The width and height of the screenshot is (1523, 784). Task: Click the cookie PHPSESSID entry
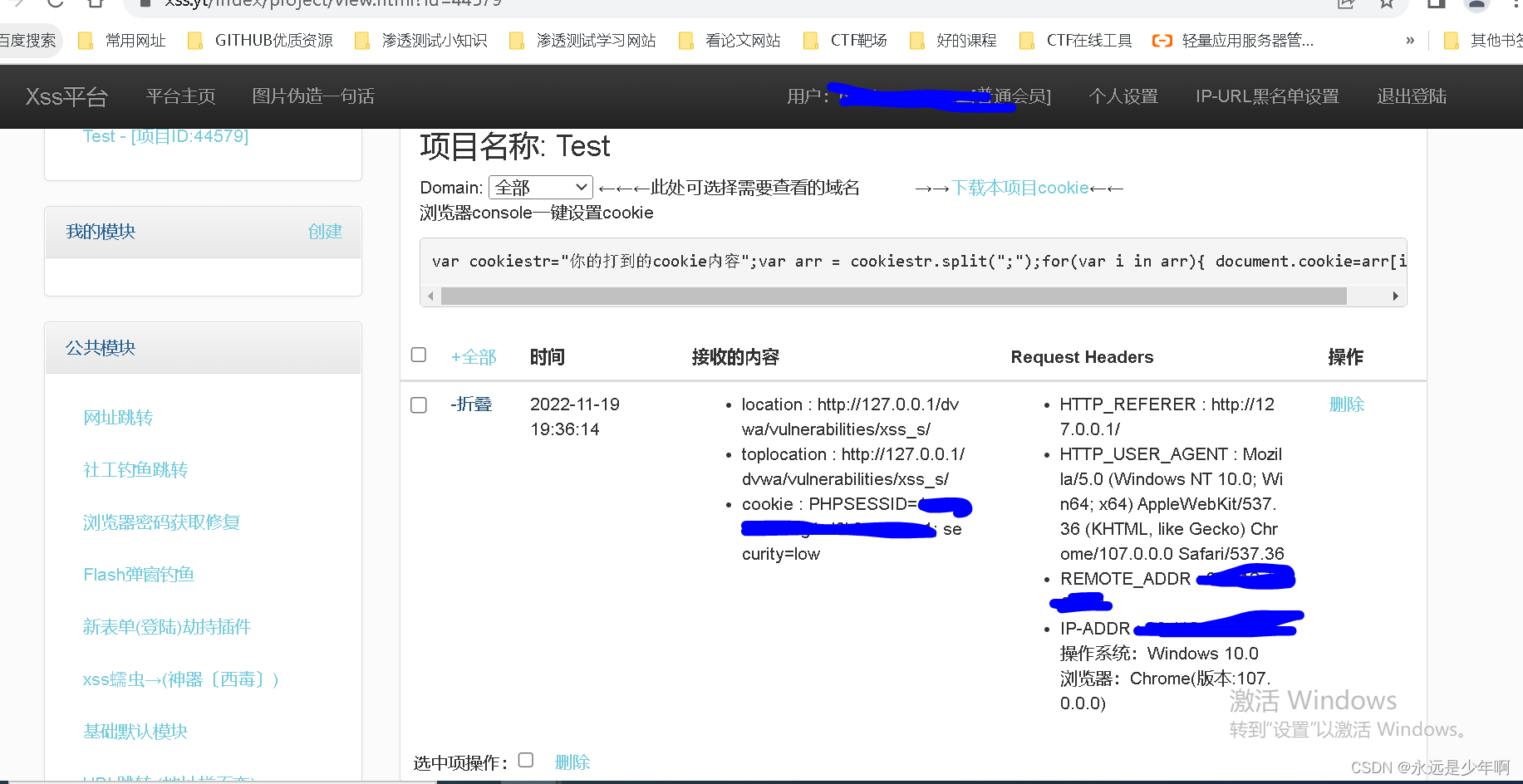point(856,529)
